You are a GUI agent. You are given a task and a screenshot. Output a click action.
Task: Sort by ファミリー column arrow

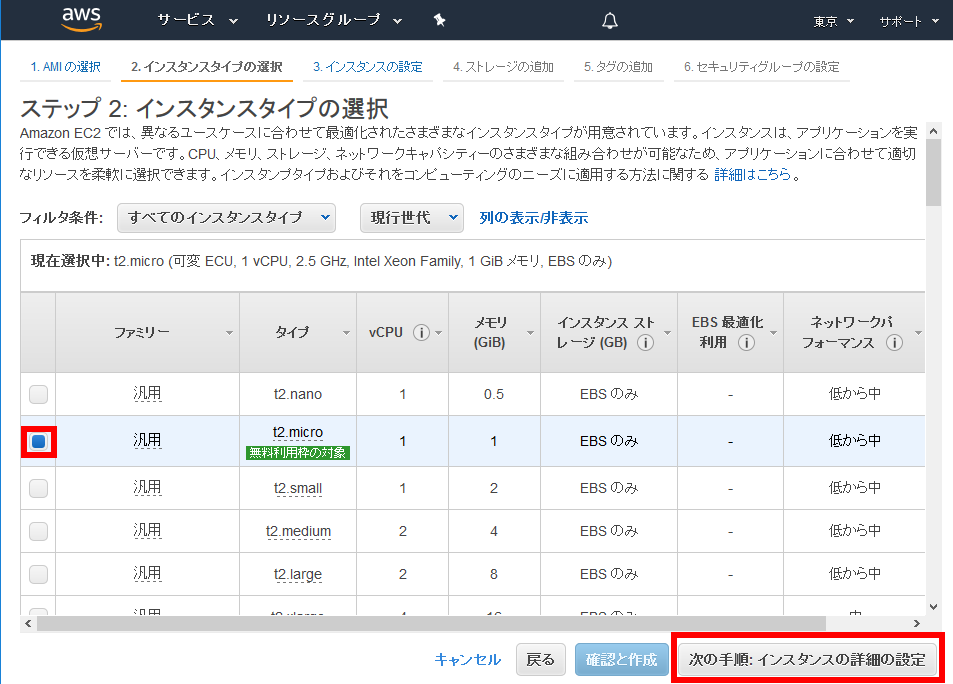point(229,333)
